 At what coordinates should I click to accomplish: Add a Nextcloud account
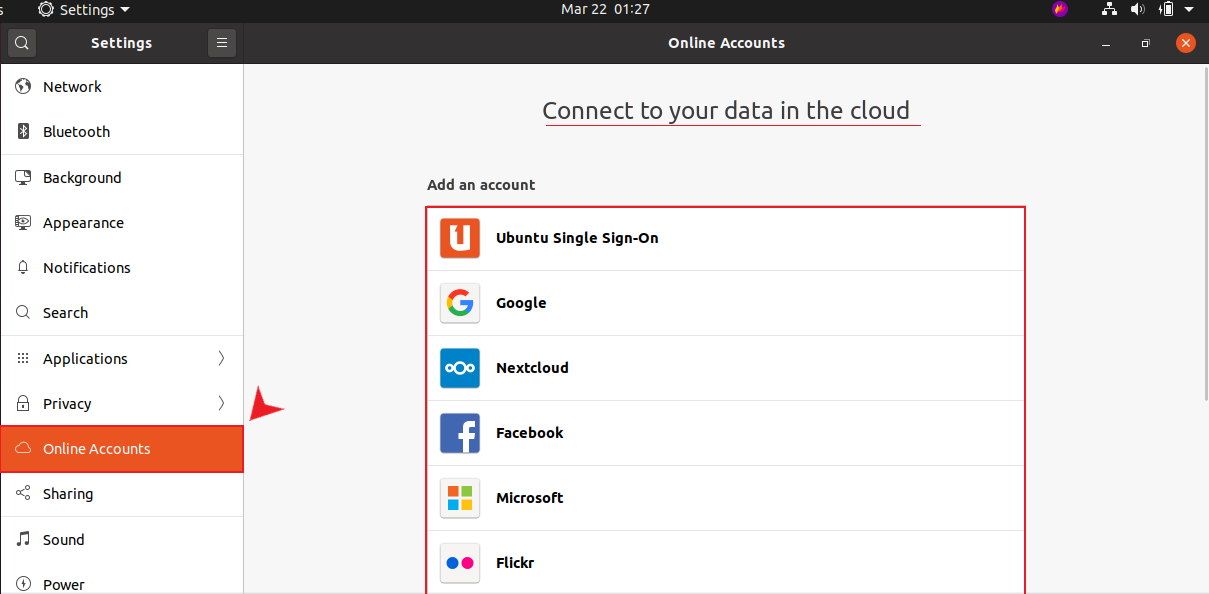pos(726,368)
